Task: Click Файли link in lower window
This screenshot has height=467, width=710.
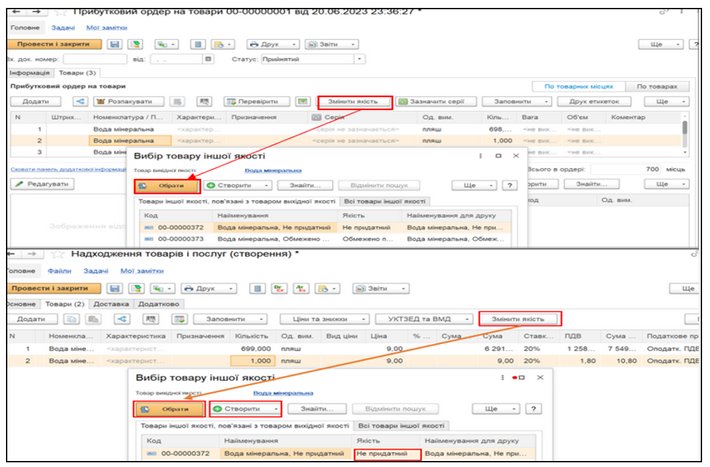Action: (x=60, y=271)
